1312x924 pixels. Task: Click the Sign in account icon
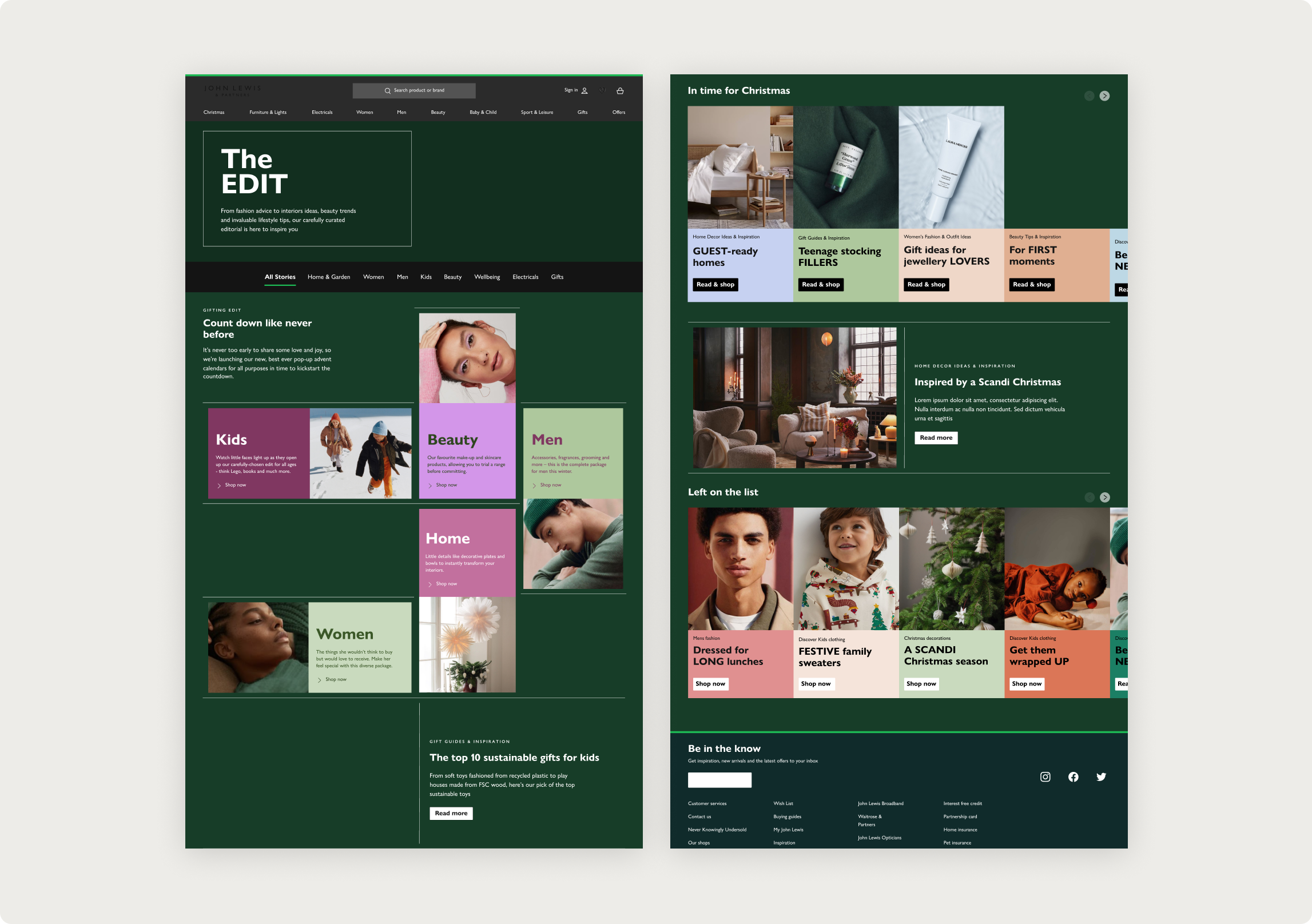tap(585, 90)
